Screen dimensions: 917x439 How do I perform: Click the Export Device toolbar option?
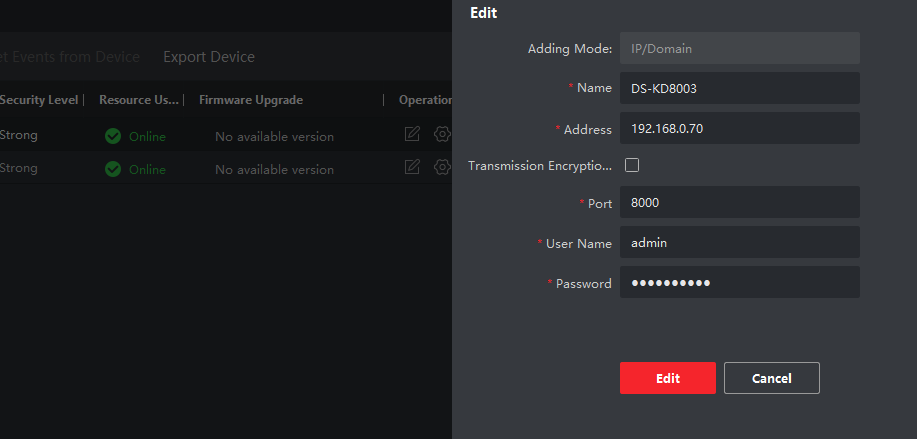pyautogui.click(x=209, y=57)
